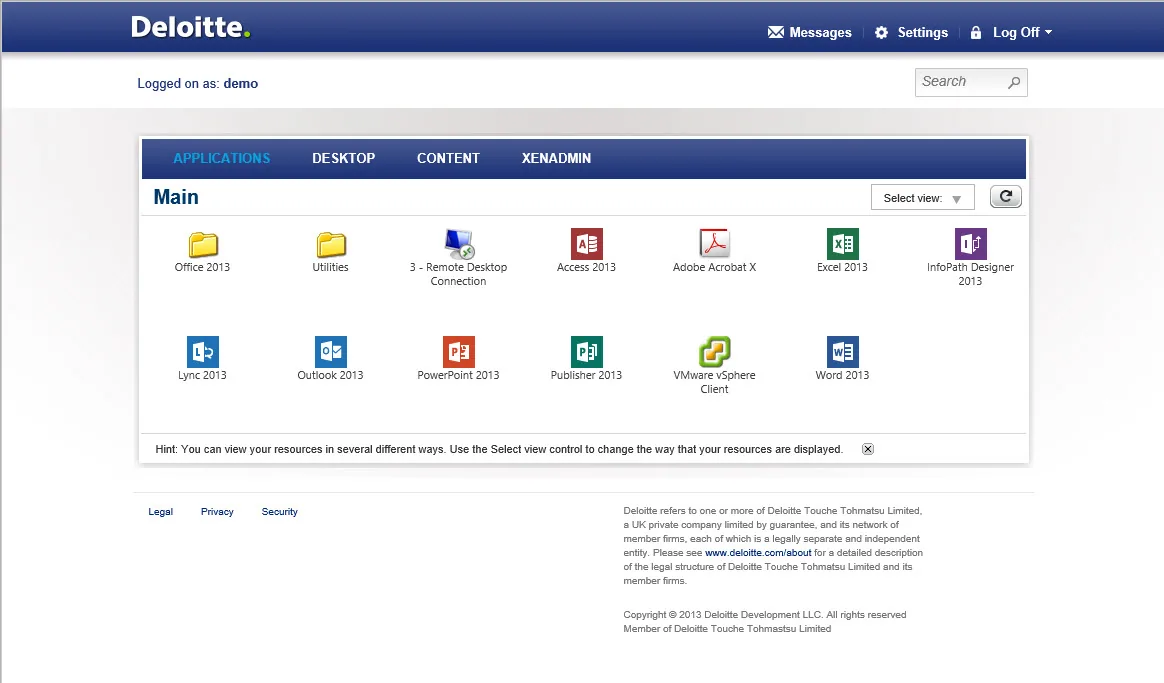This screenshot has width=1164, height=683.
Task: Launch the InfoPath Designer 2013 icon
Action: coord(970,244)
